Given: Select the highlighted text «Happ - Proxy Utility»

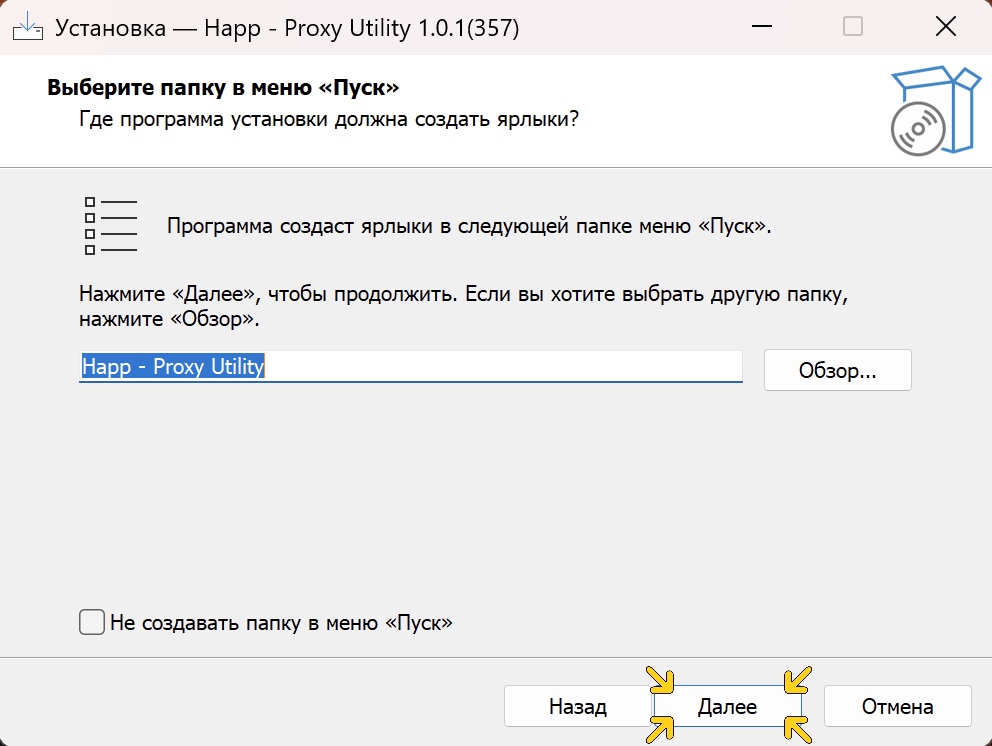Looking at the screenshot, I should tap(173, 367).
